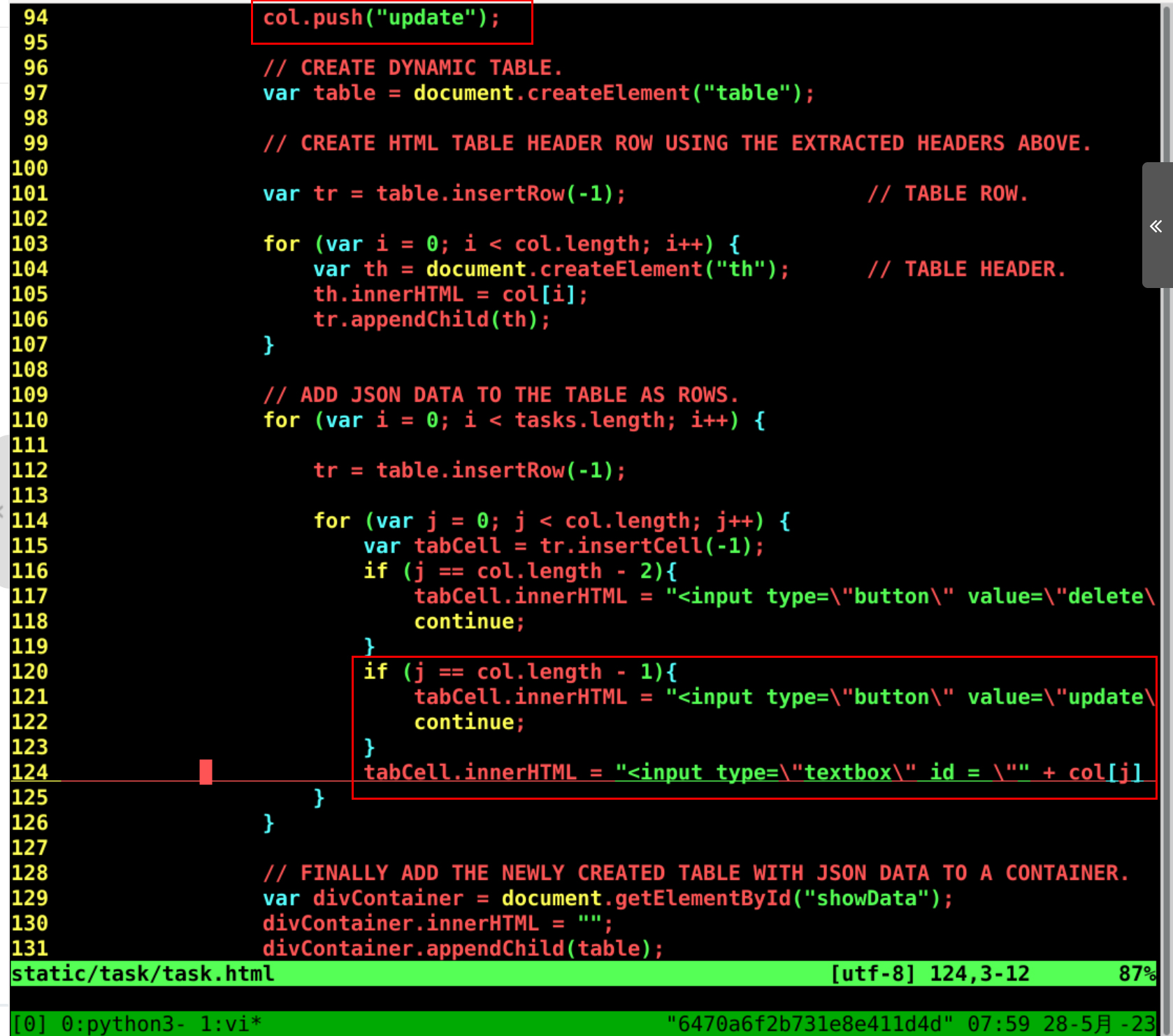Click closing brace on line 107

point(268,345)
